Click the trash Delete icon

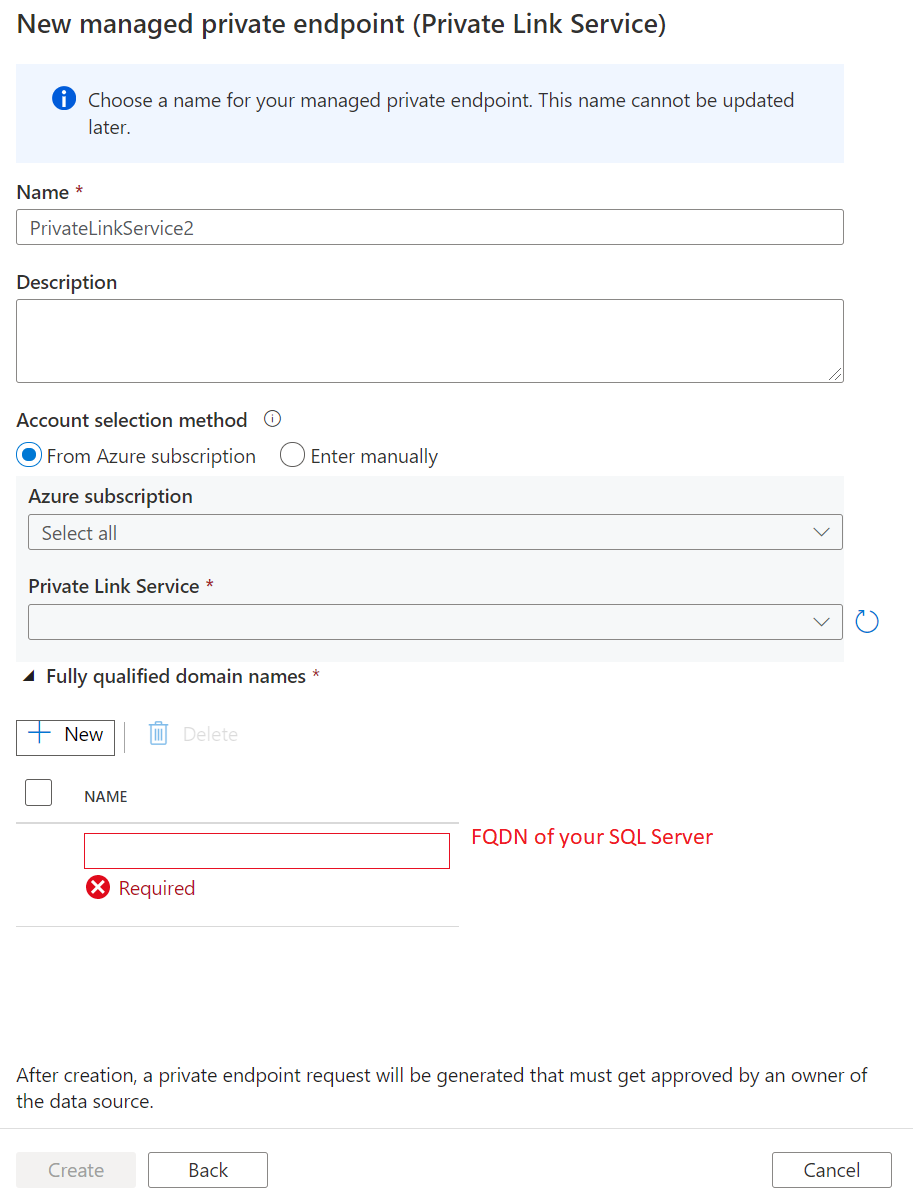(158, 733)
